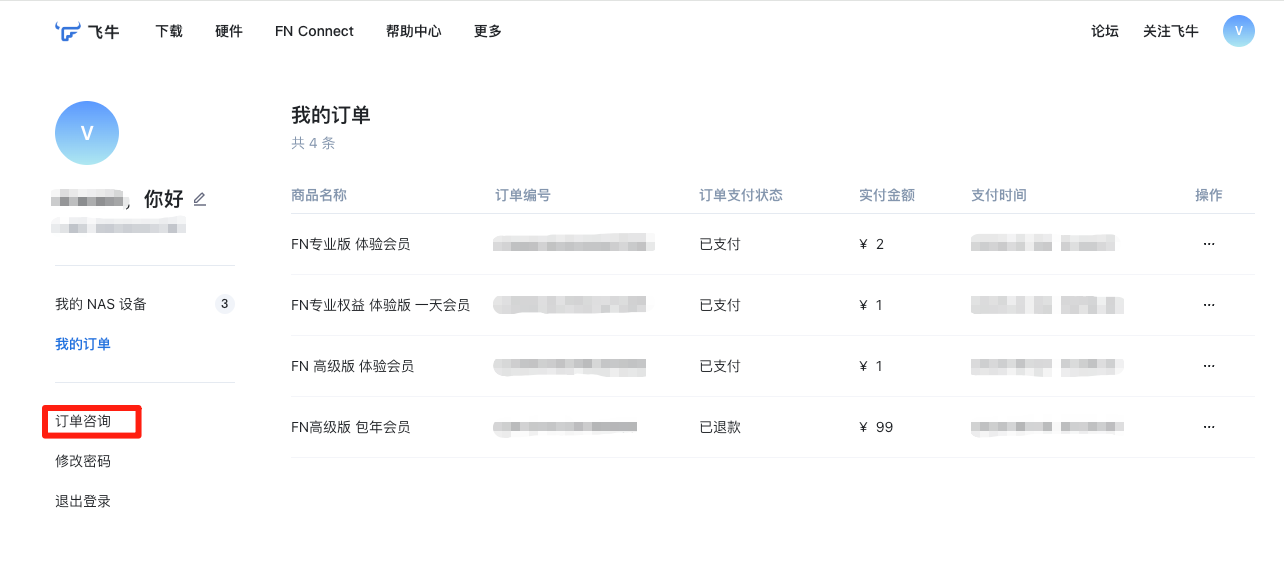This screenshot has width=1284, height=567.
Task: Open the 下载 menu item
Action: [x=169, y=31]
